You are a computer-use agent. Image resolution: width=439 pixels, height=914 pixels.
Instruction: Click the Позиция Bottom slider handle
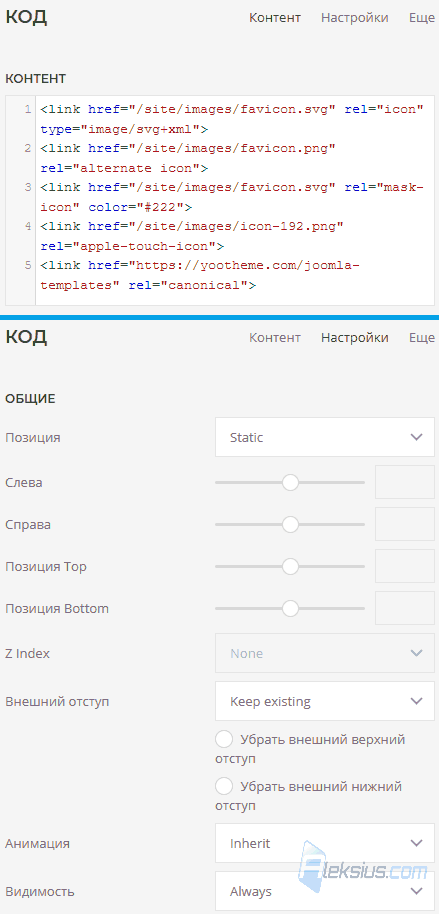290,609
